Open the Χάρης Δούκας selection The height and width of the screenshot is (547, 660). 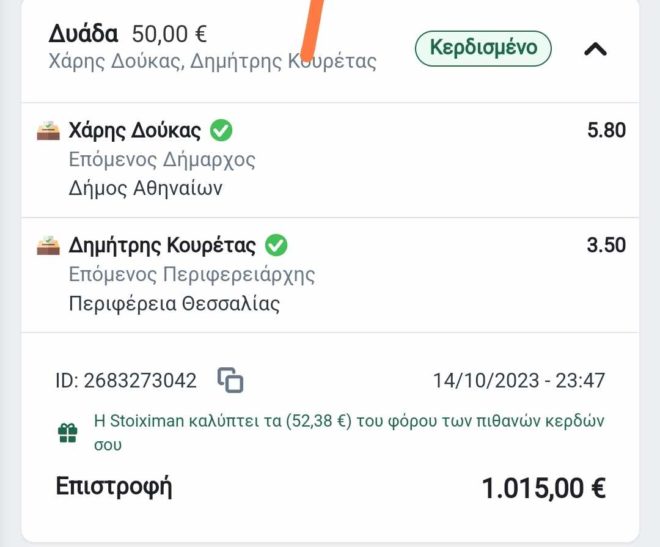(135, 131)
